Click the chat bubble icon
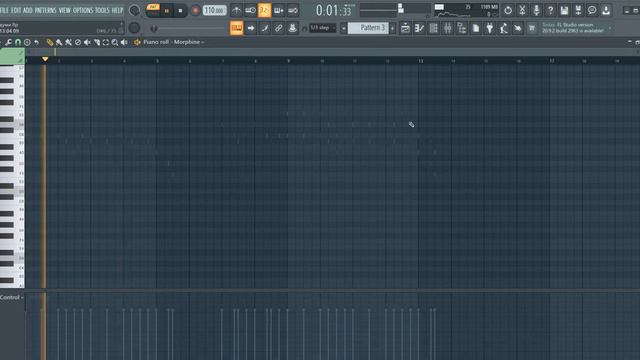Viewport: 640px width, 360px height. pos(592,10)
